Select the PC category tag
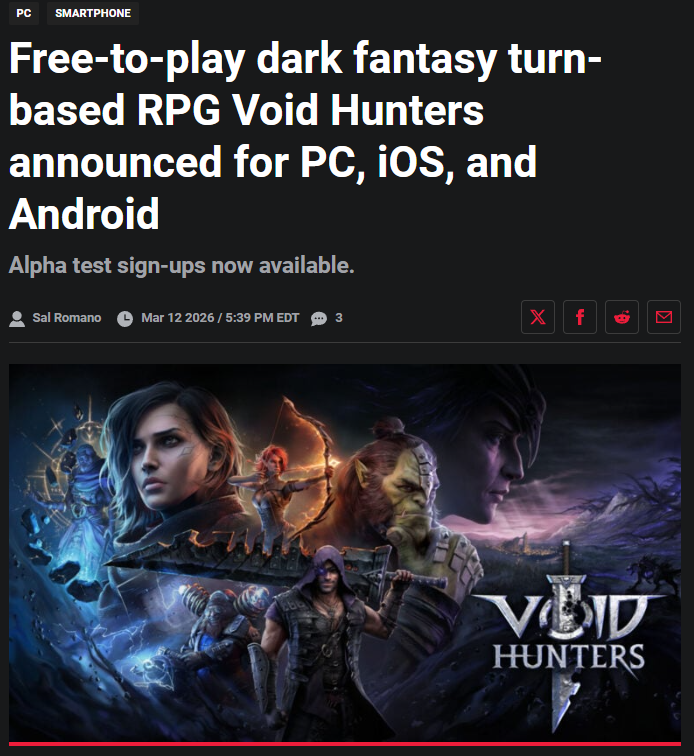Image resolution: width=694 pixels, height=756 pixels. point(24,13)
